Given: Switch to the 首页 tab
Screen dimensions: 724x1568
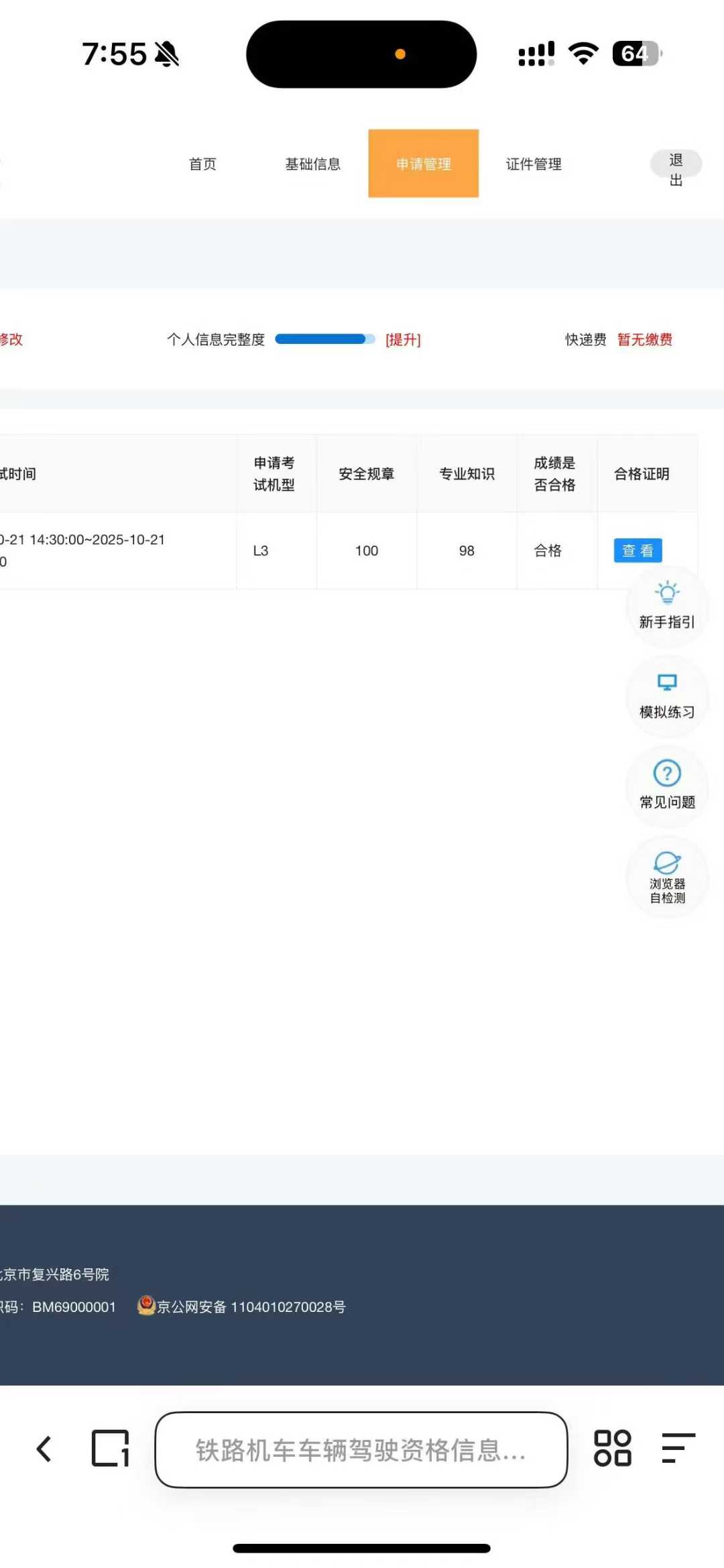Looking at the screenshot, I should tap(202, 164).
